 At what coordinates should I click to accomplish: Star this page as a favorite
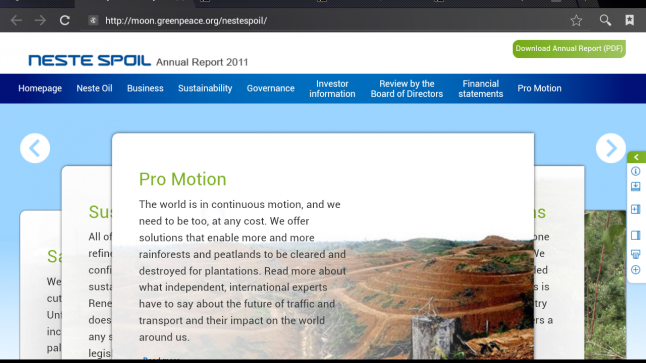576,20
